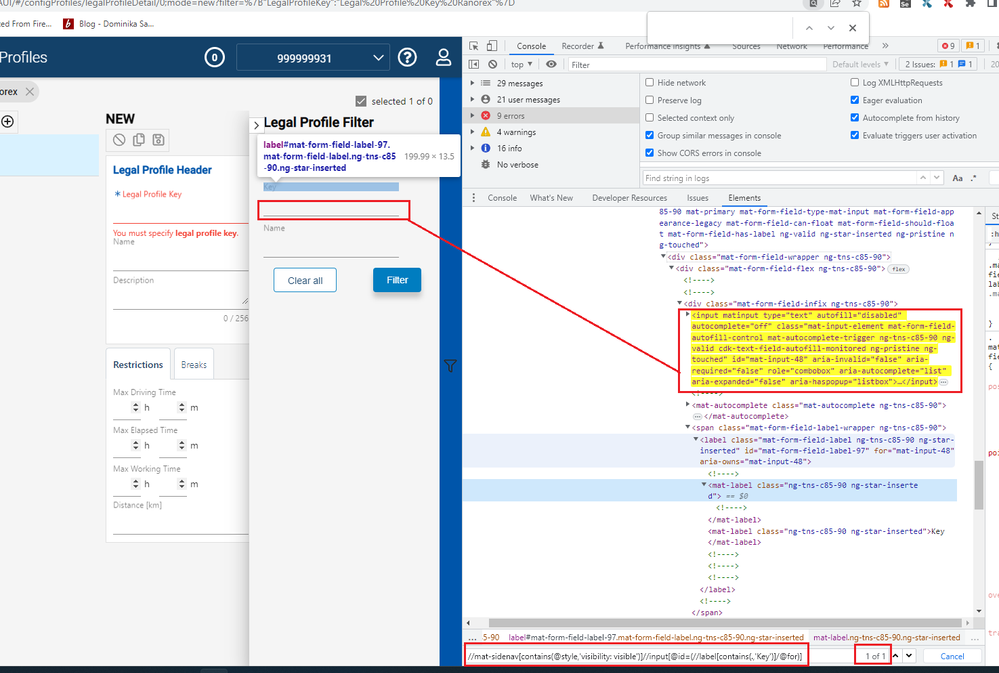
Task: Click the save icon under NEW
Action: point(158,140)
